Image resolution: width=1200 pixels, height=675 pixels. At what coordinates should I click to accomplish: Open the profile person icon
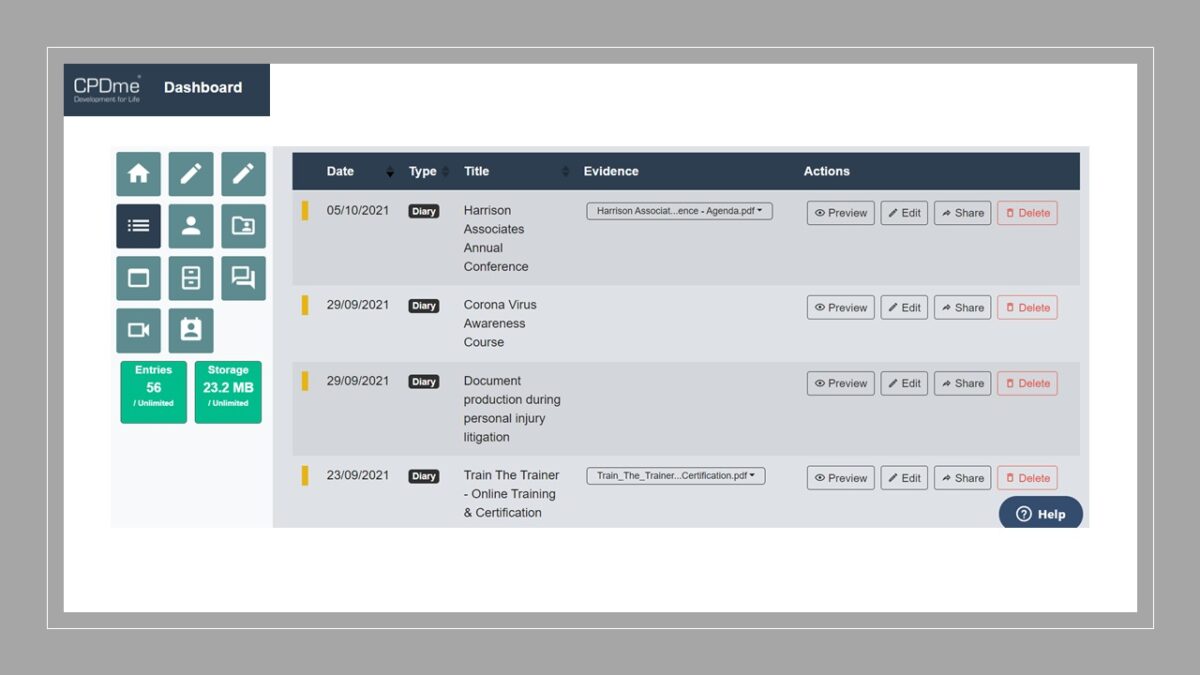pyautogui.click(x=191, y=226)
